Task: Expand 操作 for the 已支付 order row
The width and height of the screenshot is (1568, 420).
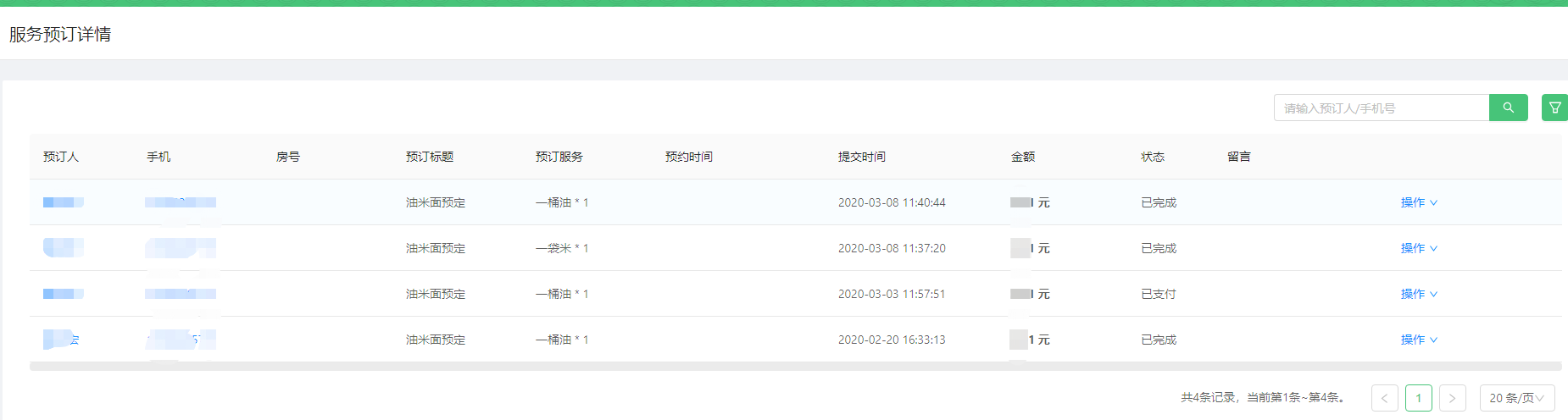Action: [1418, 294]
